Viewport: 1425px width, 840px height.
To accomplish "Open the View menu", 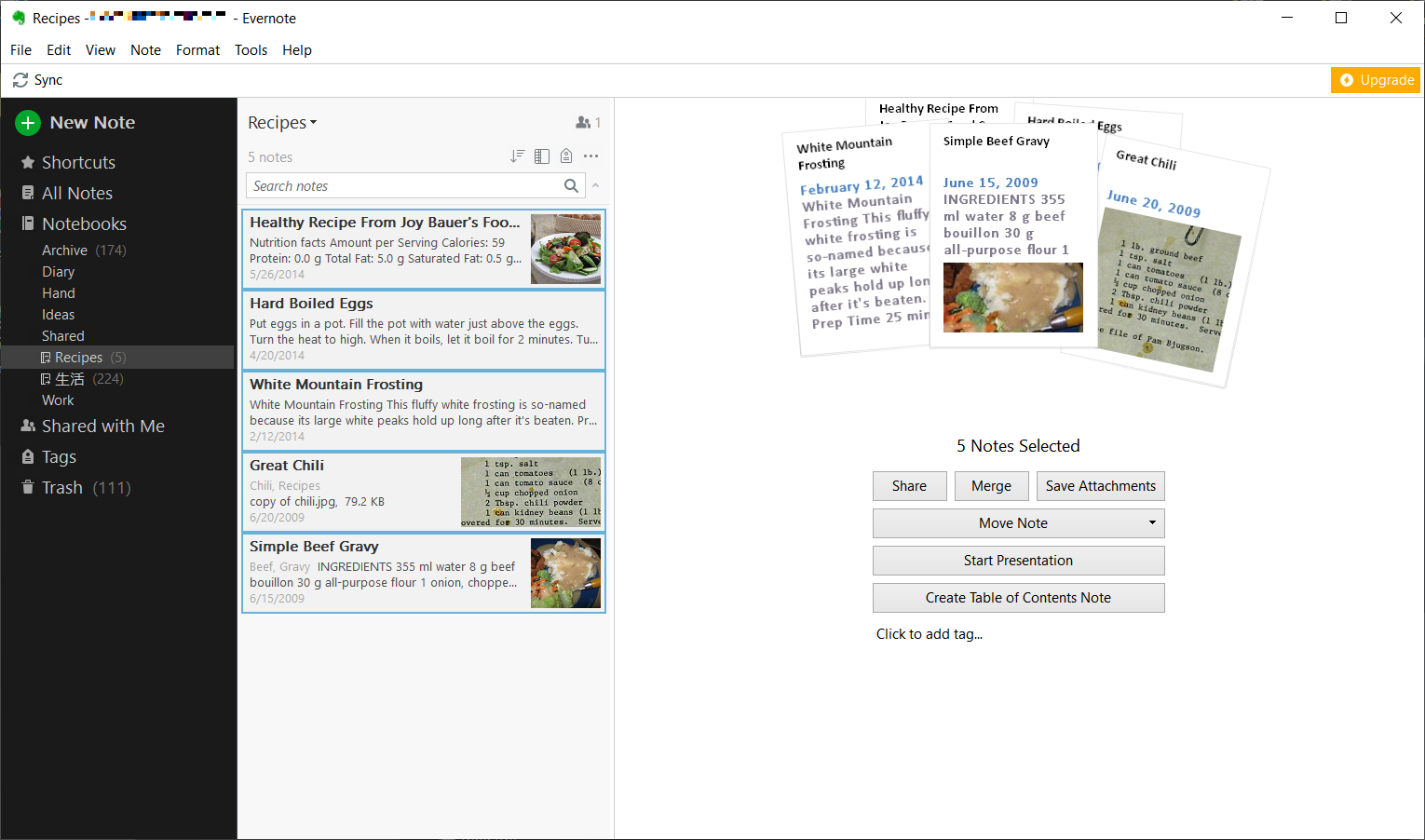I will (101, 50).
